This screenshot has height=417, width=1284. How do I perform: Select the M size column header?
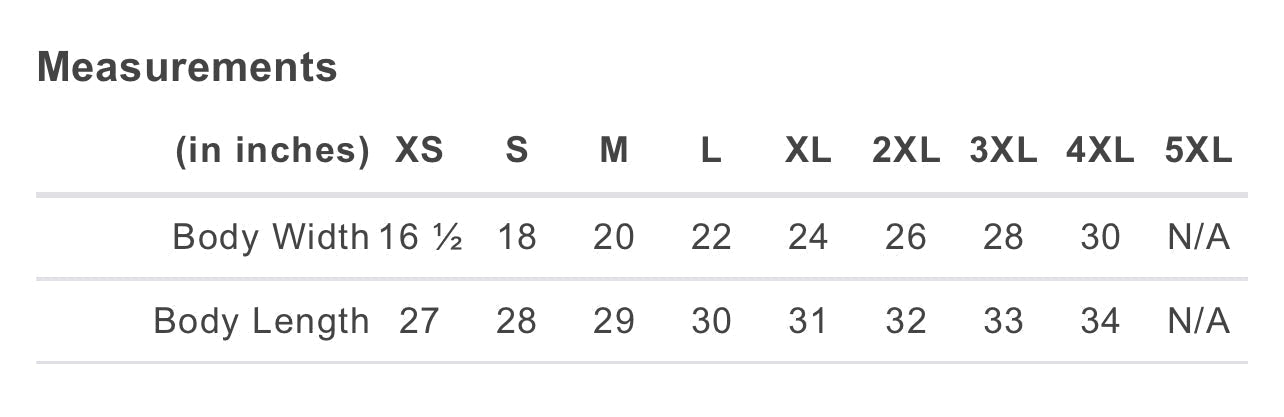point(614,151)
